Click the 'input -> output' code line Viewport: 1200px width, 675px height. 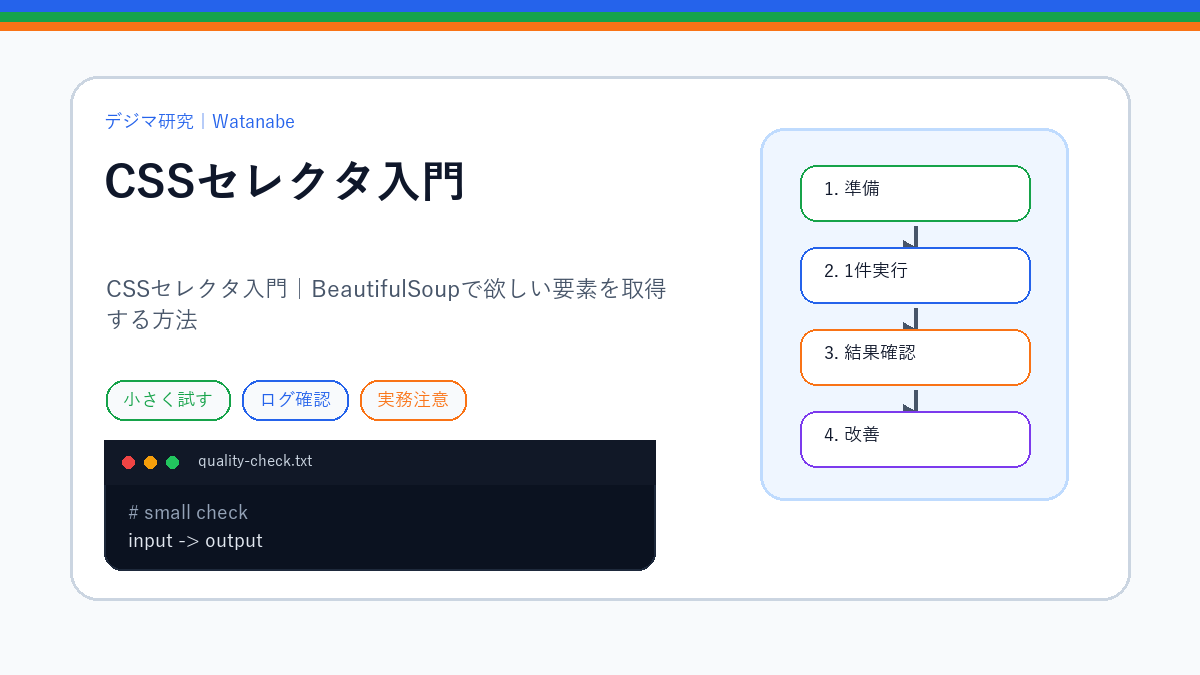coord(195,541)
